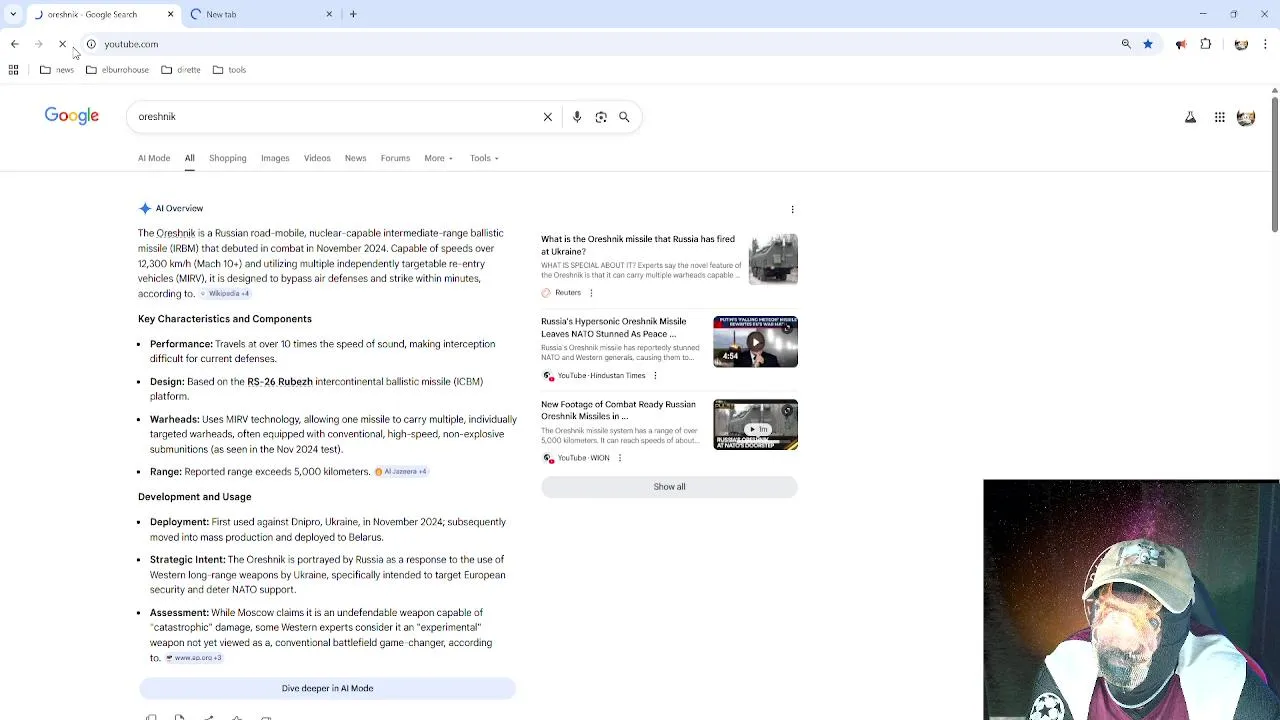1280x720 pixels.
Task: Open Search Labs flask icon
Action: (x=1190, y=117)
